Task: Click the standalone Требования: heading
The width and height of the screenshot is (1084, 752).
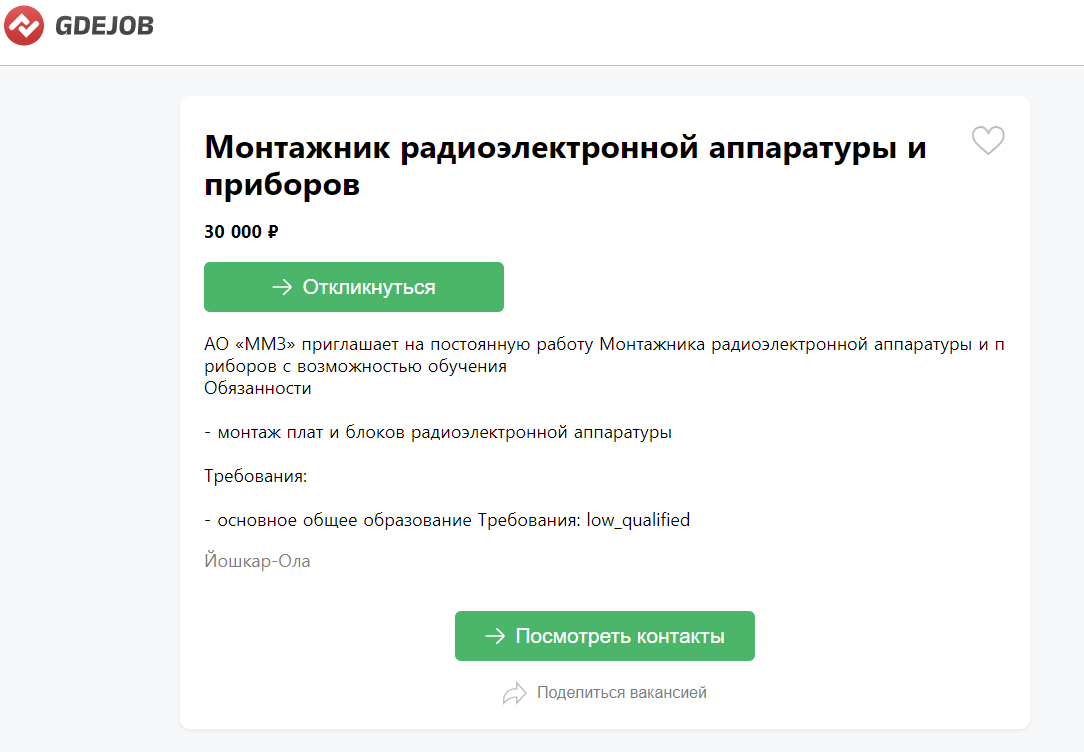Action: [255, 476]
